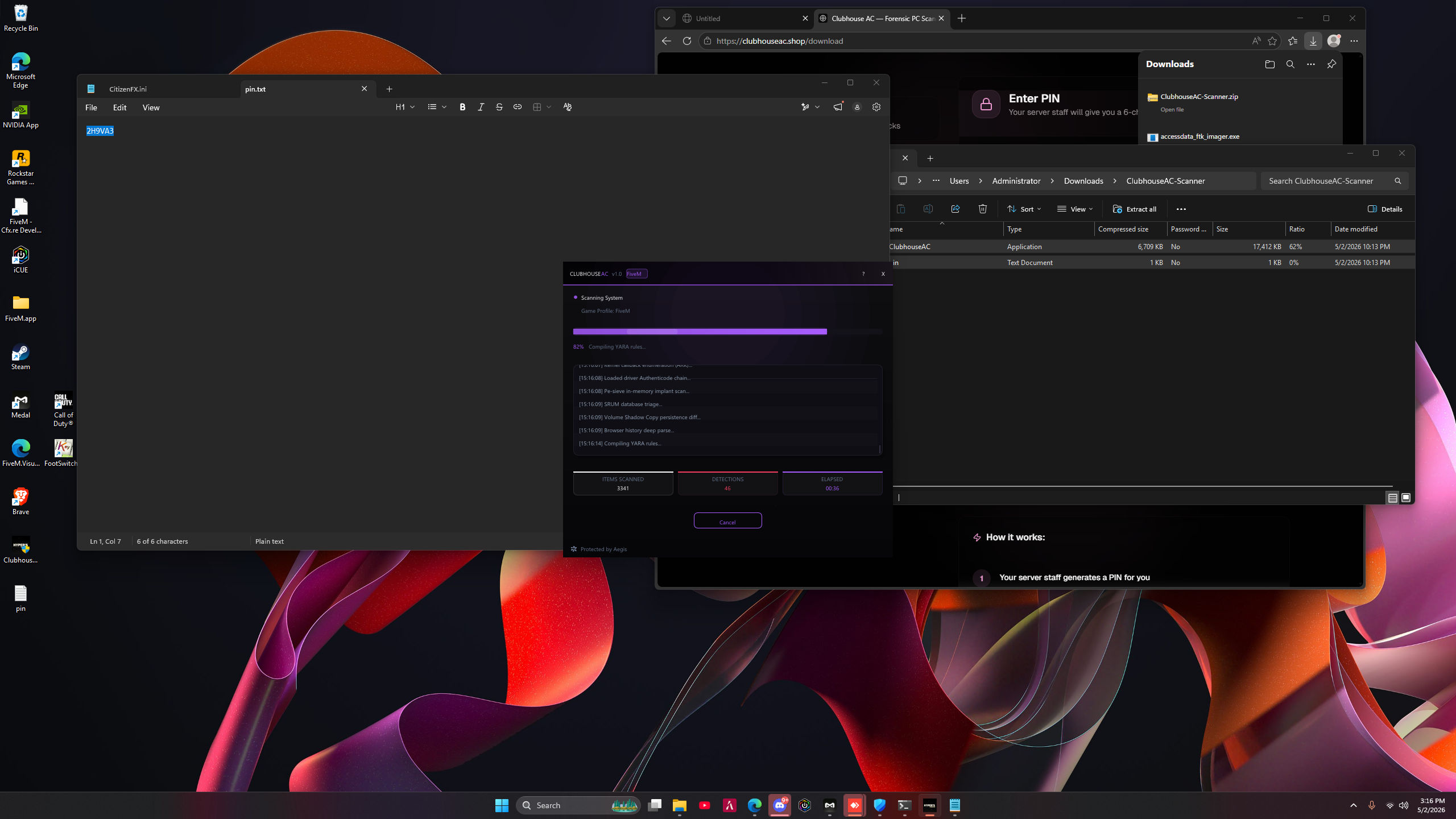This screenshot has width=1456, height=819.
Task: Click the help question mark in ClubhouseAC scanner
Action: [863, 274]
